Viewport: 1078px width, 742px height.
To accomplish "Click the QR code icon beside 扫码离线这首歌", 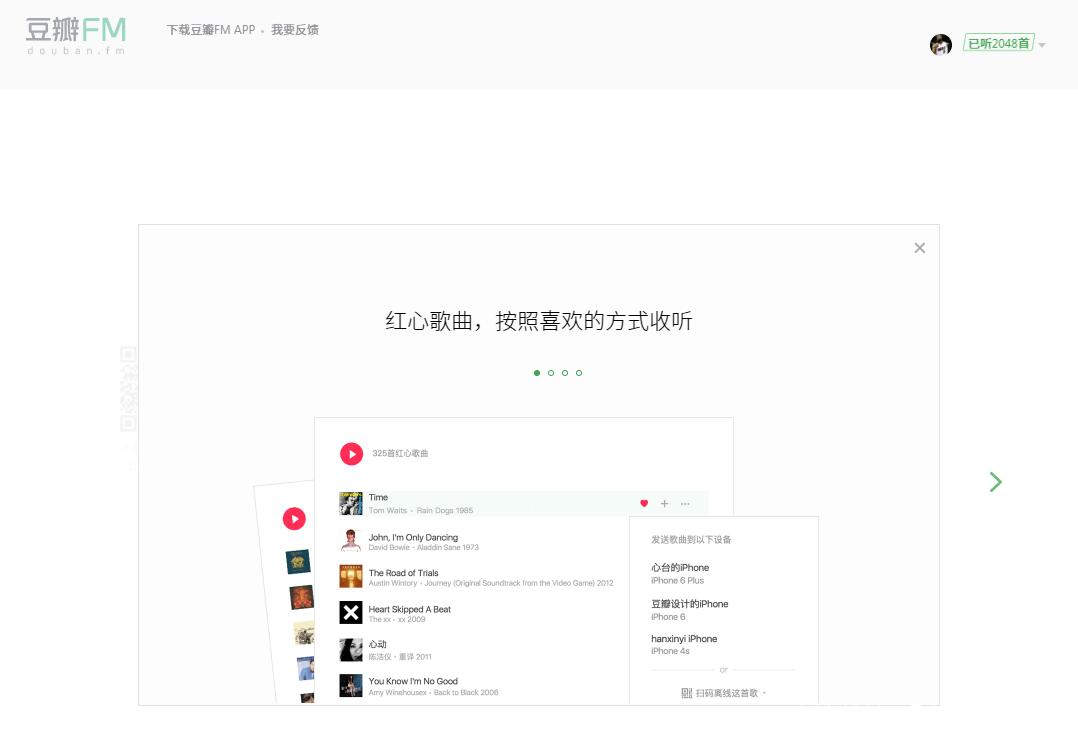I will point(686,693).
